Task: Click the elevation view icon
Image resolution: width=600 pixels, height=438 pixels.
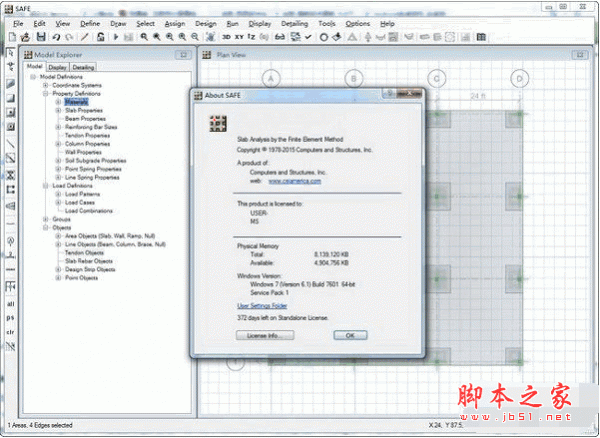Action: coord(251,37)
